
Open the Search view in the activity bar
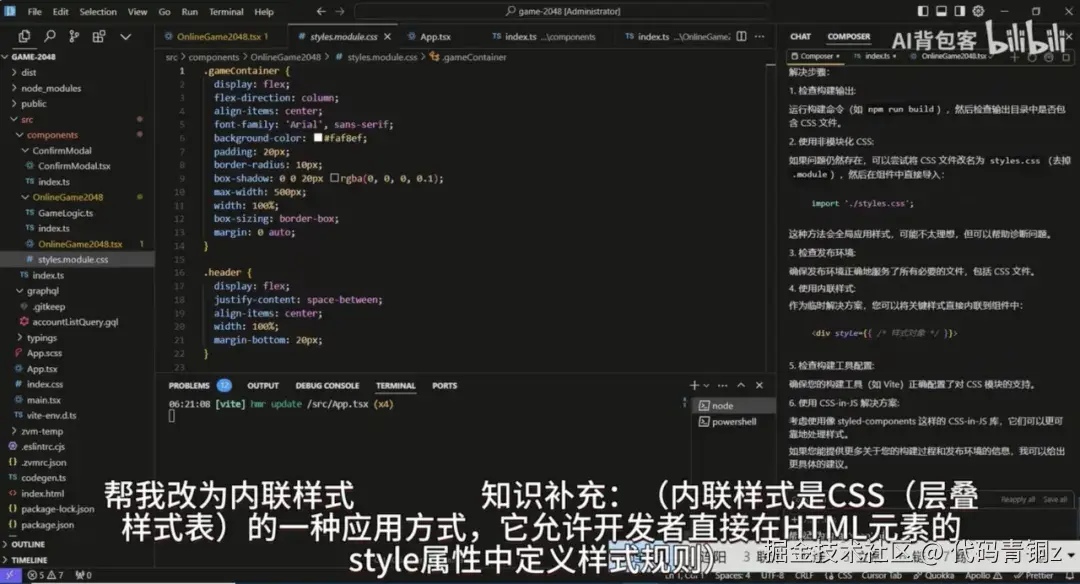point(50,36)
